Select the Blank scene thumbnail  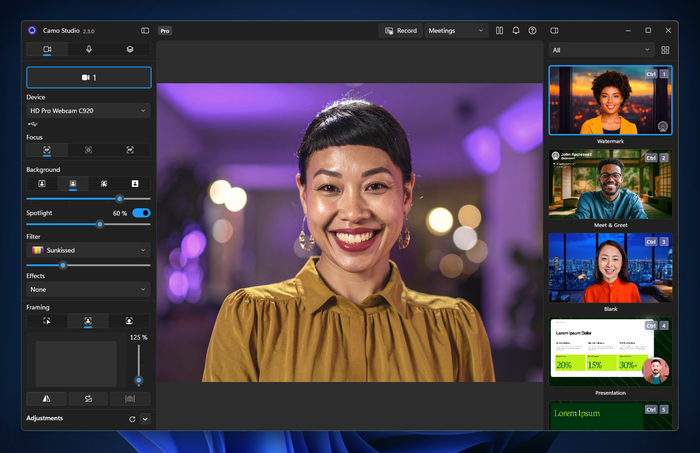610,268
